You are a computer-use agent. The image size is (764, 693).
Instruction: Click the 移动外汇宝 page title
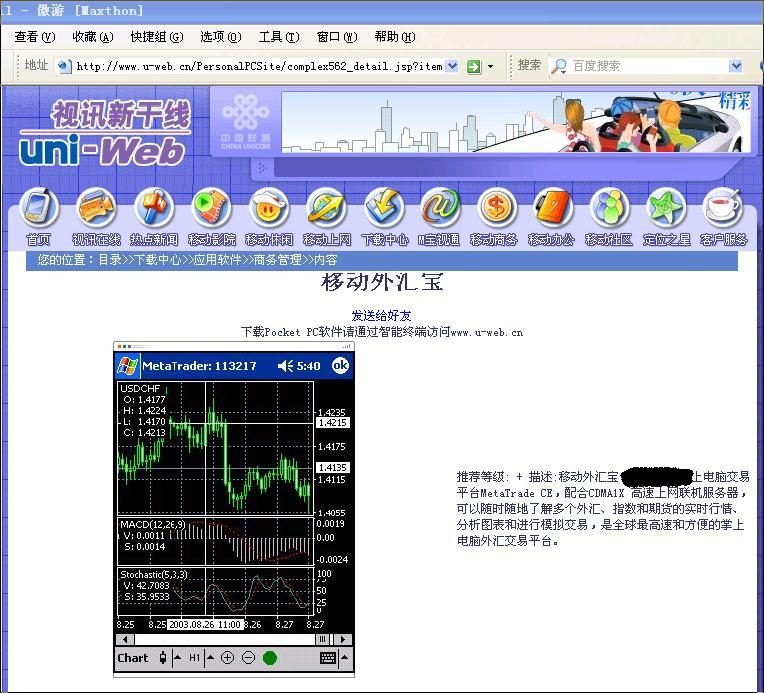coord(382,282)
